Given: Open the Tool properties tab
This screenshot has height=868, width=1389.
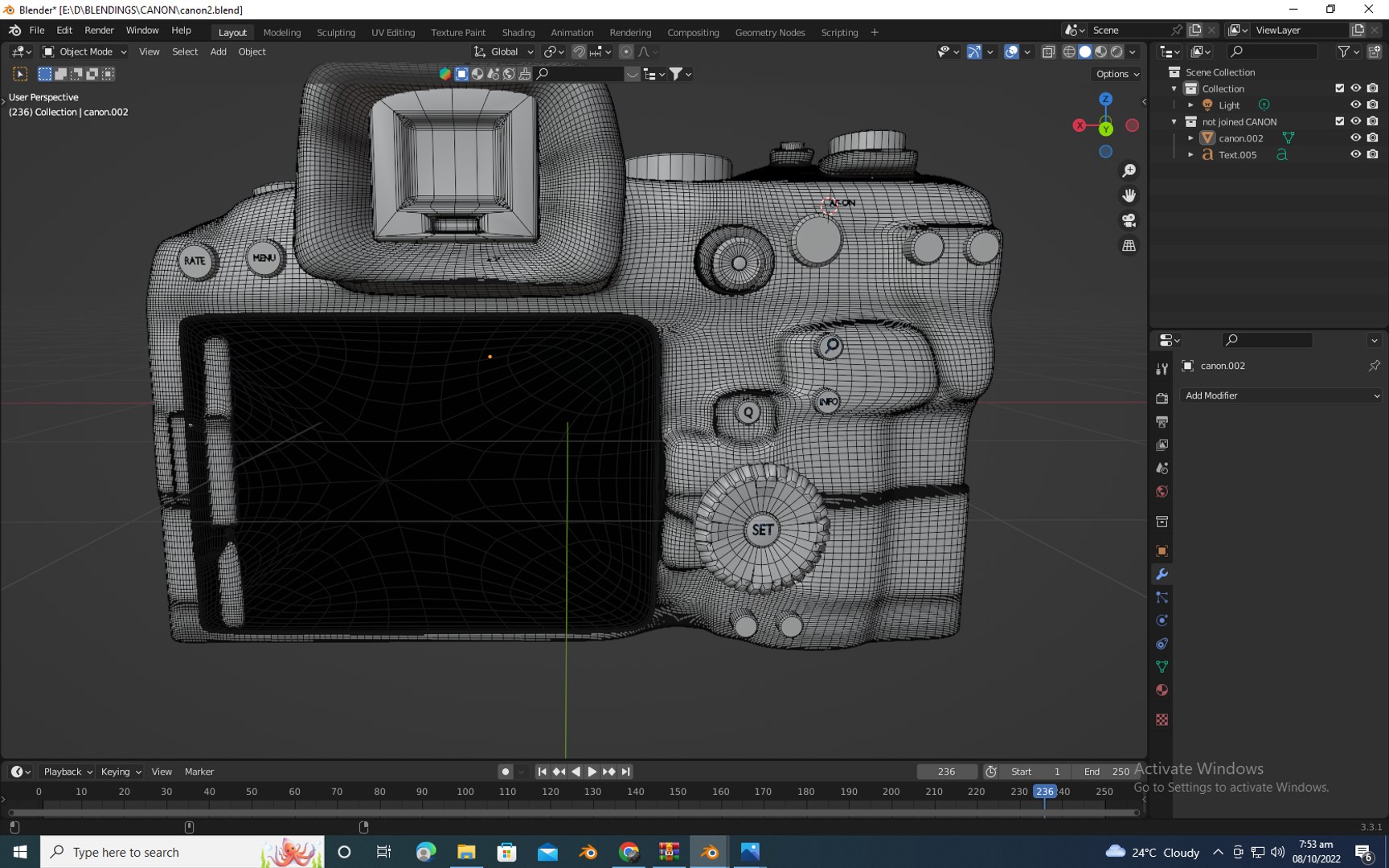Looking at the screenshot, I should (x=1162, y=369).
